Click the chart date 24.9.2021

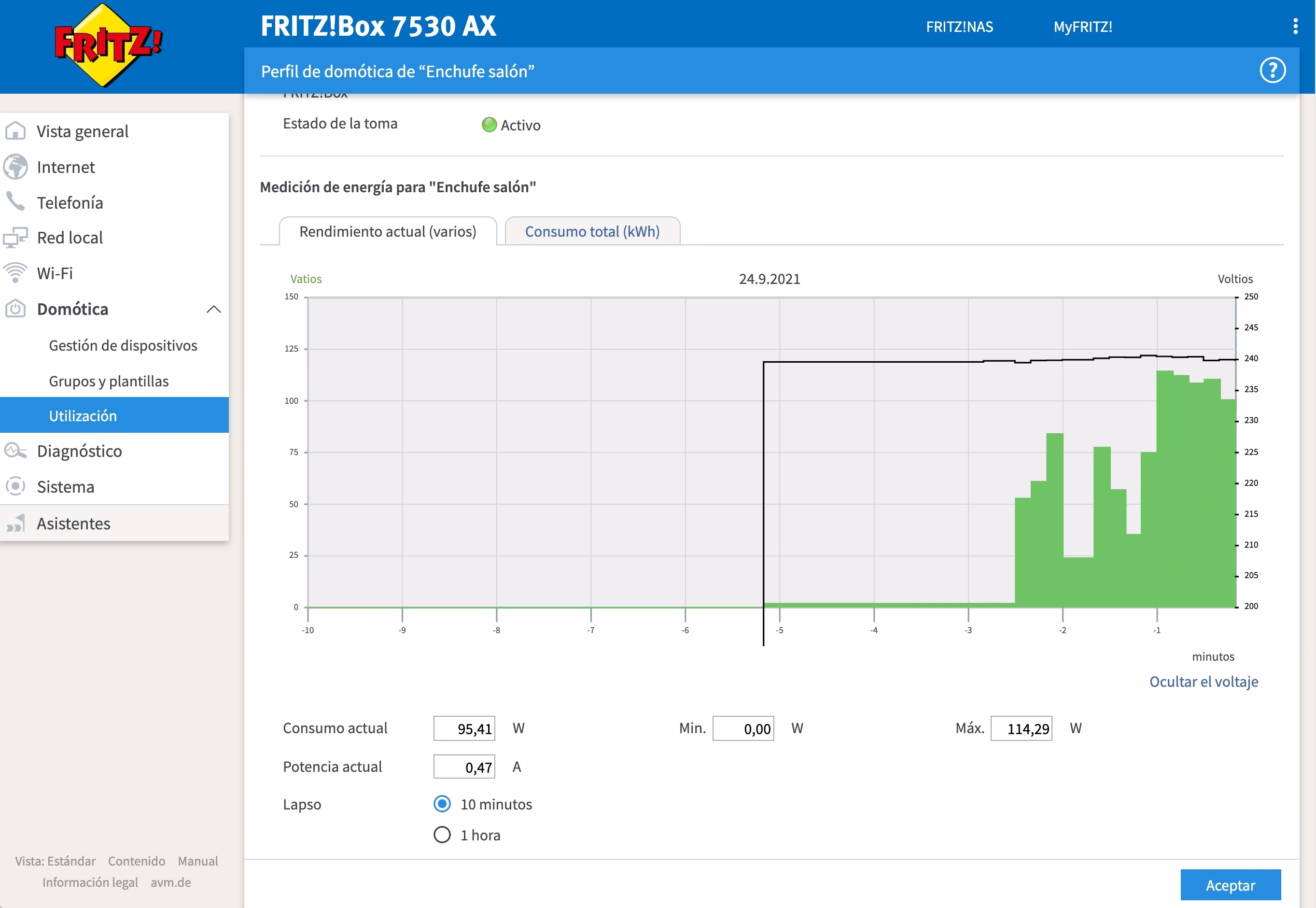(x=770, y=279)
